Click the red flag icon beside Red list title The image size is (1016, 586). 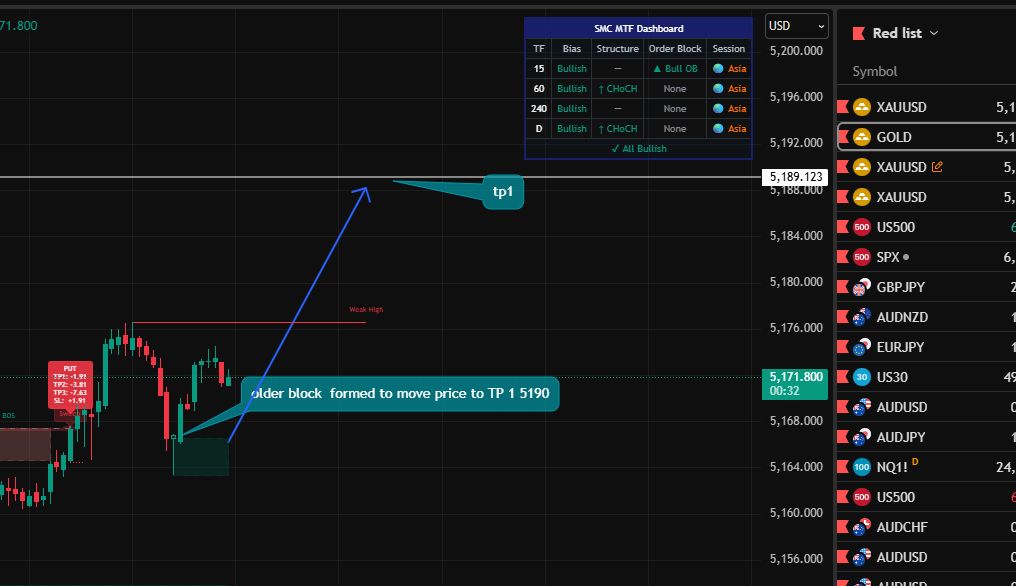tap(858, 33)
